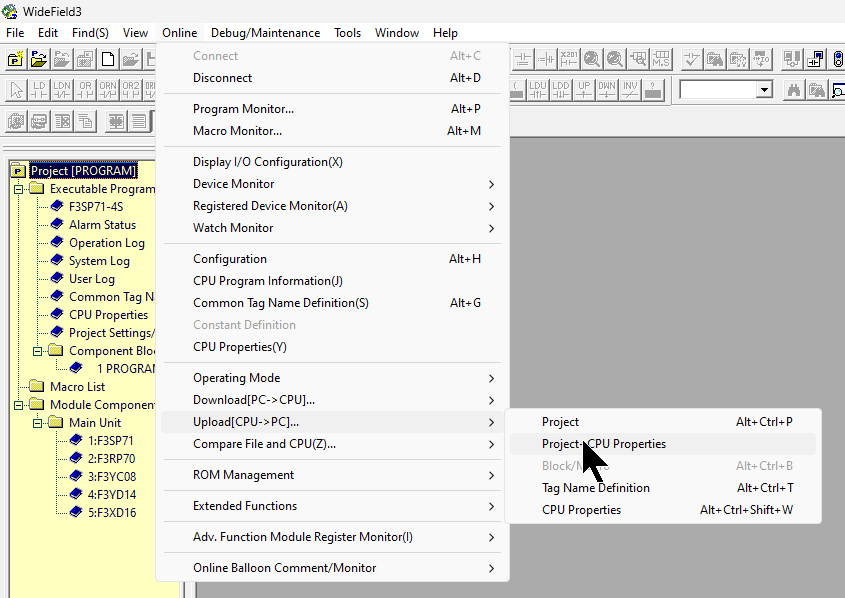Select the LDU rising-edge contact icon
845x598 pixels.
[537, 90]
